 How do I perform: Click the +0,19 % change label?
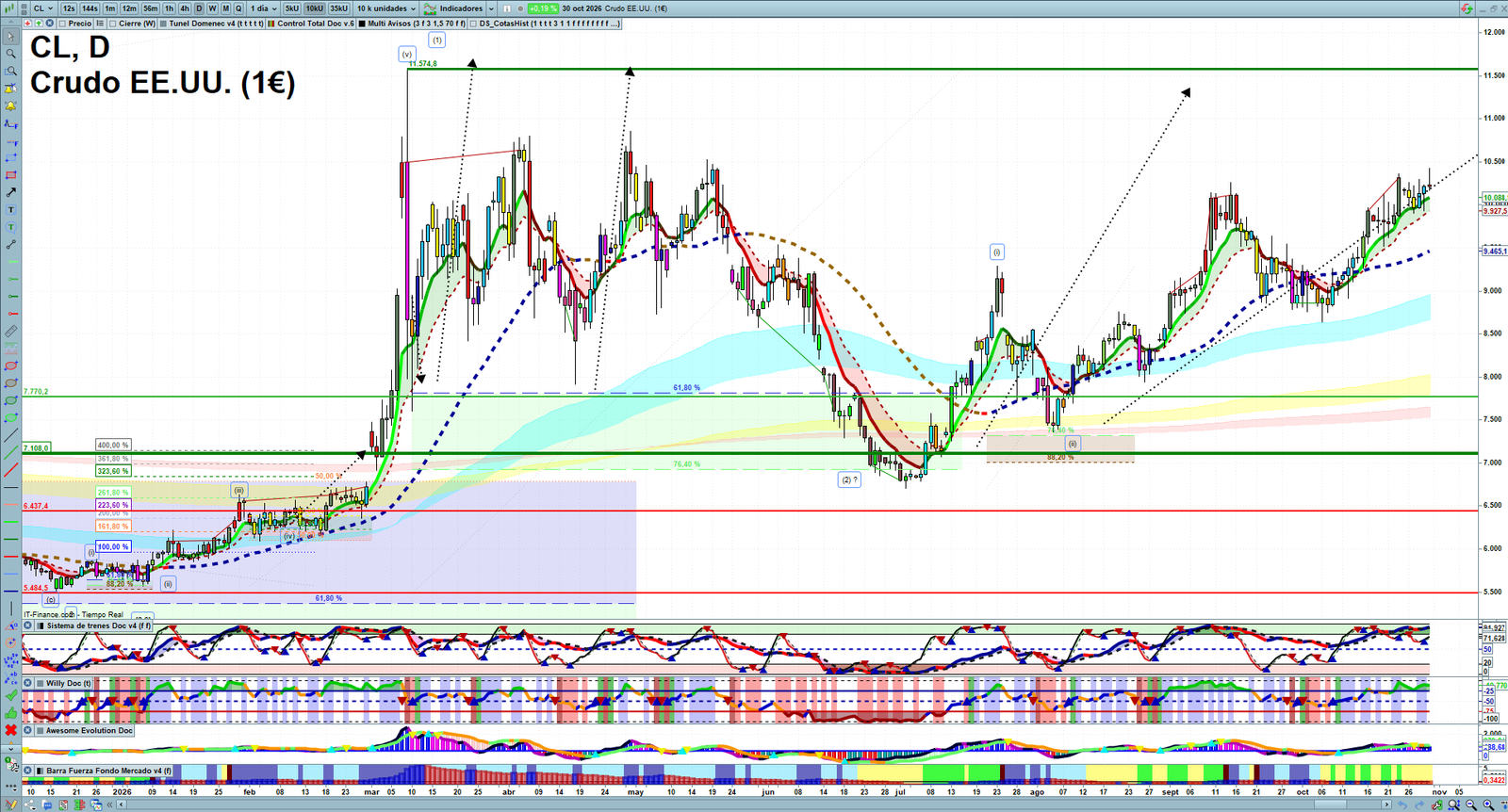543,8
